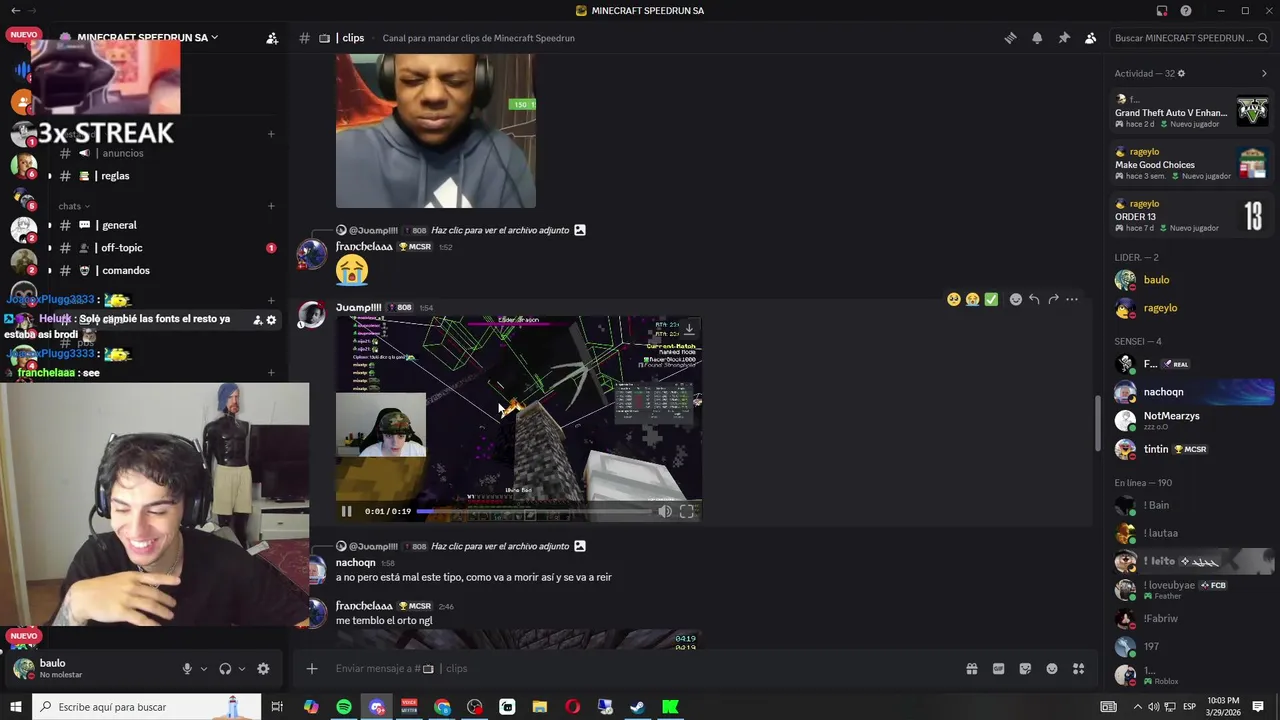The image size is (1280, 720).
Task: Open Grand Theft Auto V activity card
Action: (x=1191, y=111)
